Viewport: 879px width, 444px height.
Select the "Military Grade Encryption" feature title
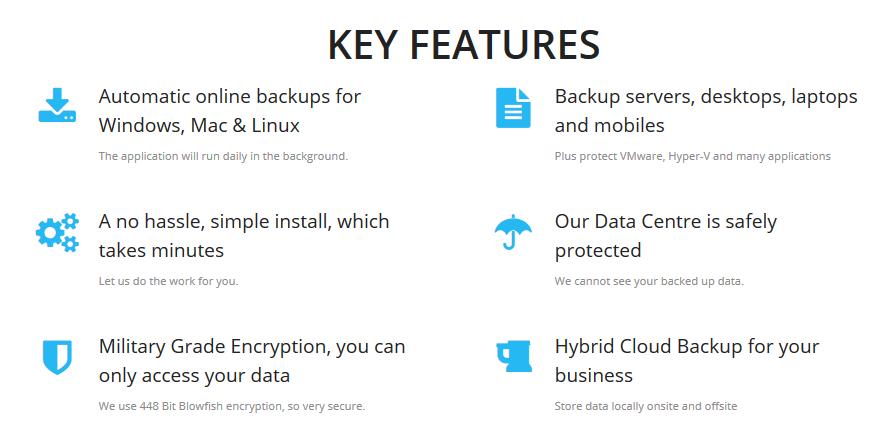(252, 360)
